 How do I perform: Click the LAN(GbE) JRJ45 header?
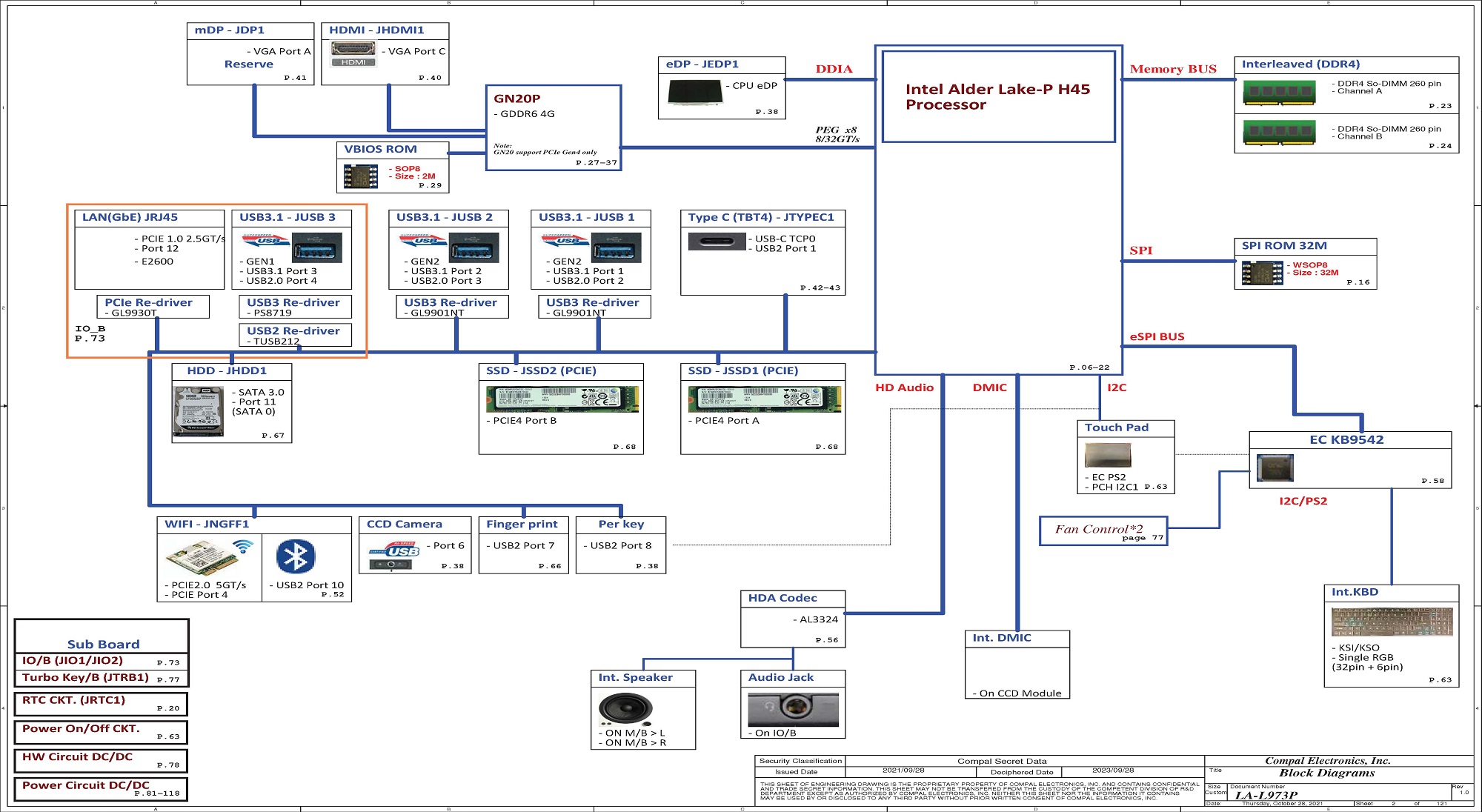150,218
